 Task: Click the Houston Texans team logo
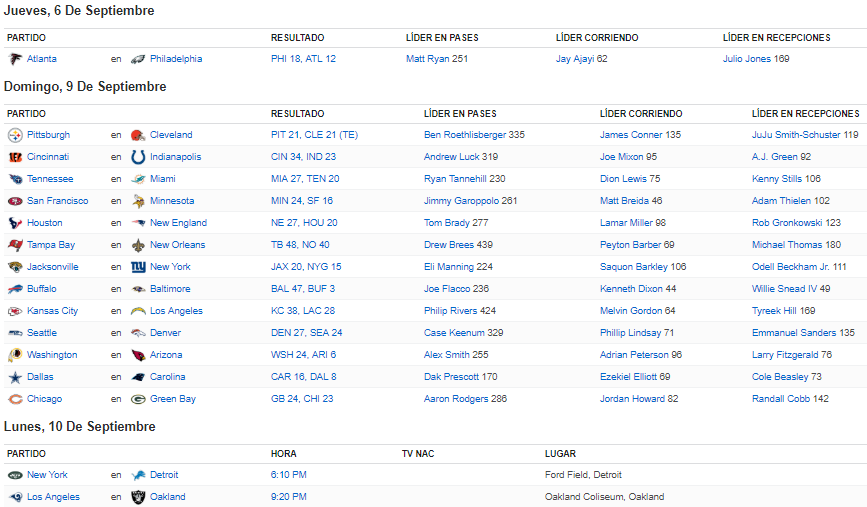[15, 223]
